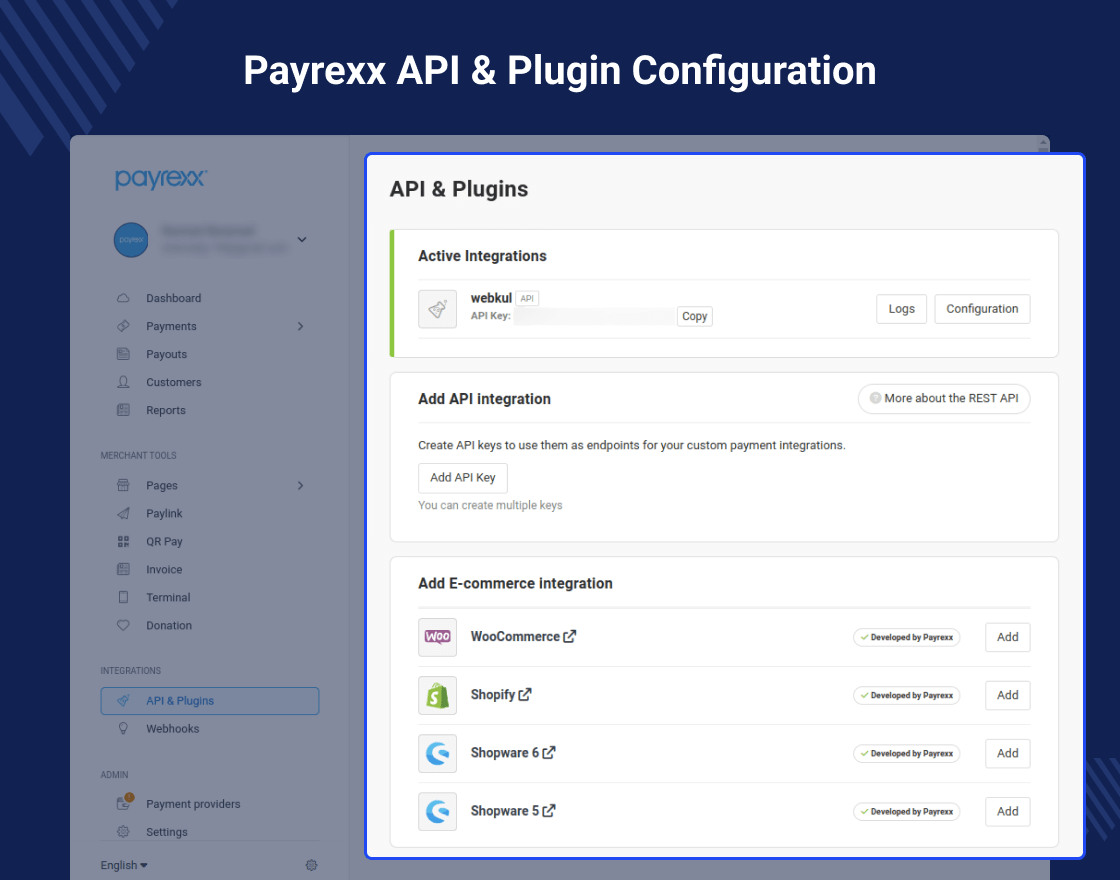Click the Payouts sidebar icon
Screen dimensions: 1120x880
pyautogui.click(x=124, y=354)
